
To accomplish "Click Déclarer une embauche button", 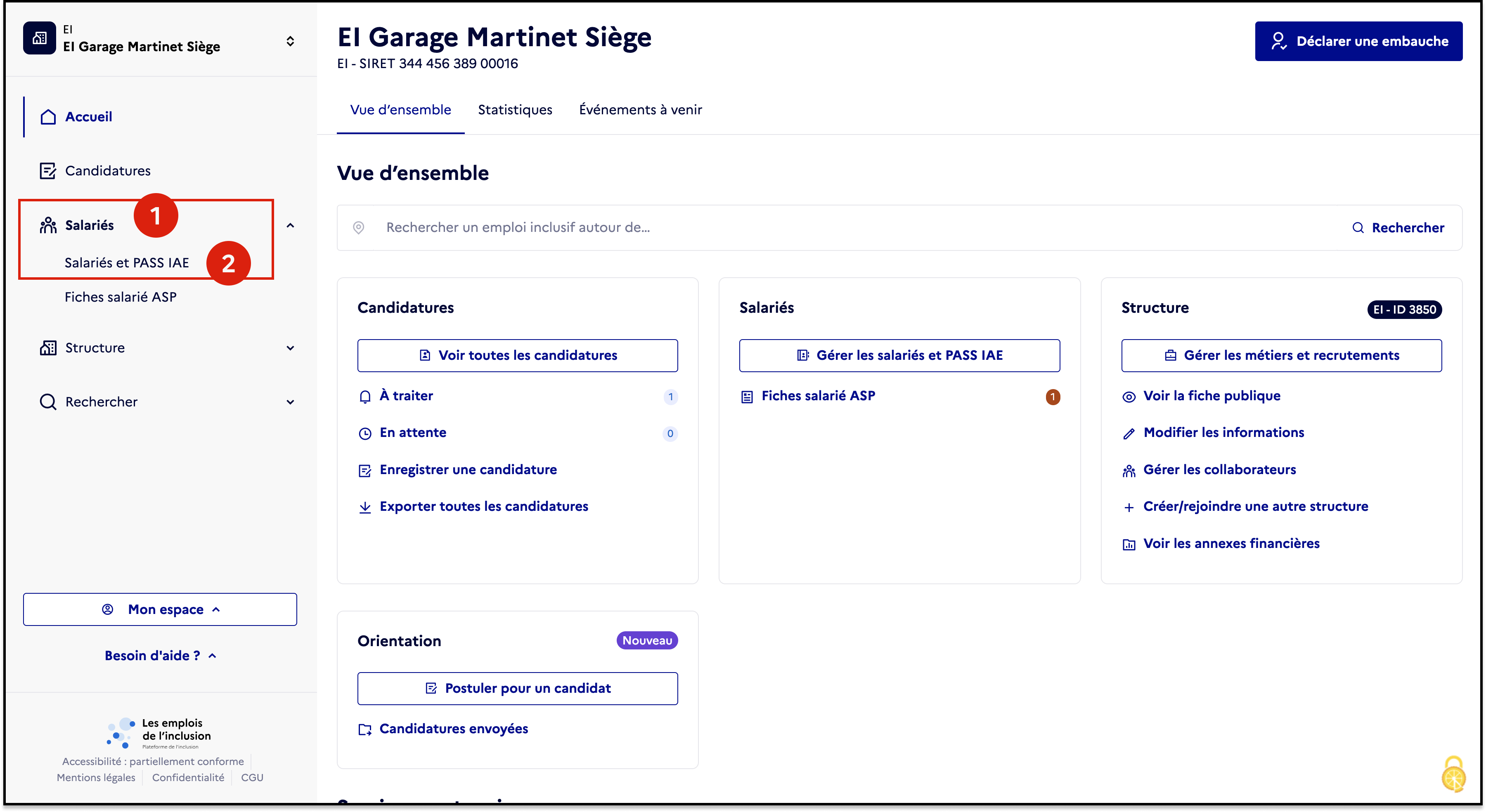I will click(x=1358, y=41).
